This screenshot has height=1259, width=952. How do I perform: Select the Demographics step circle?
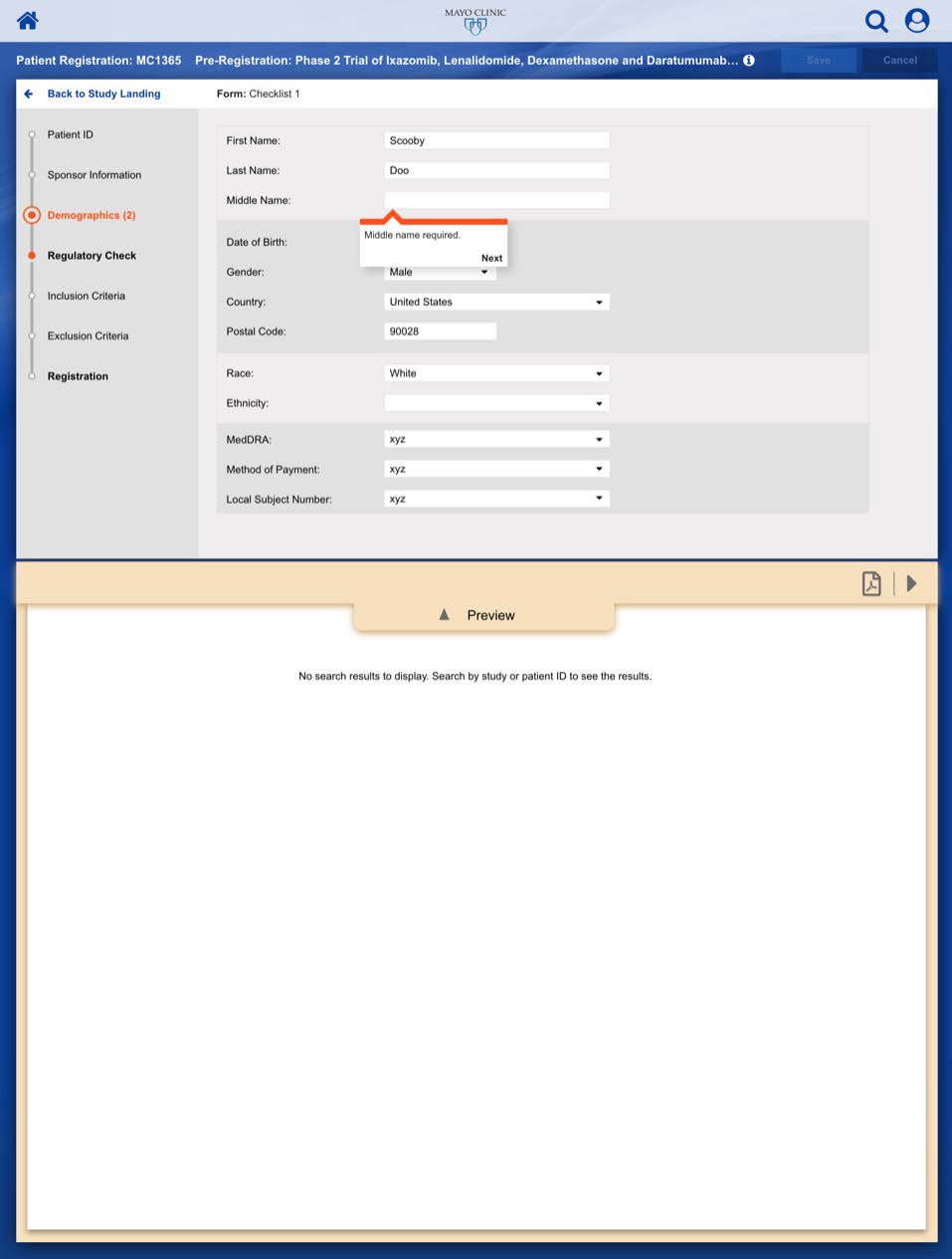[x=32, y=215]
